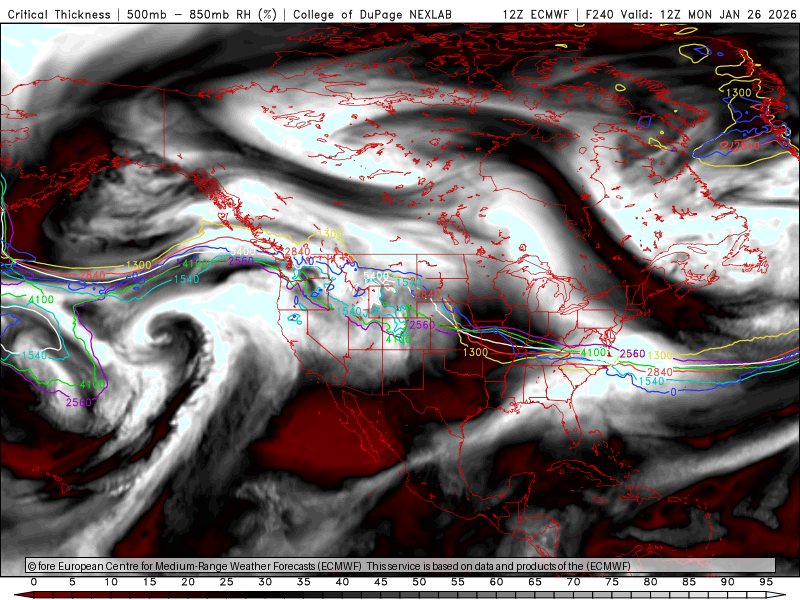The image size is (800, 600).
Task: Click the white 5400 label over Montana
Action: [376, 276]
